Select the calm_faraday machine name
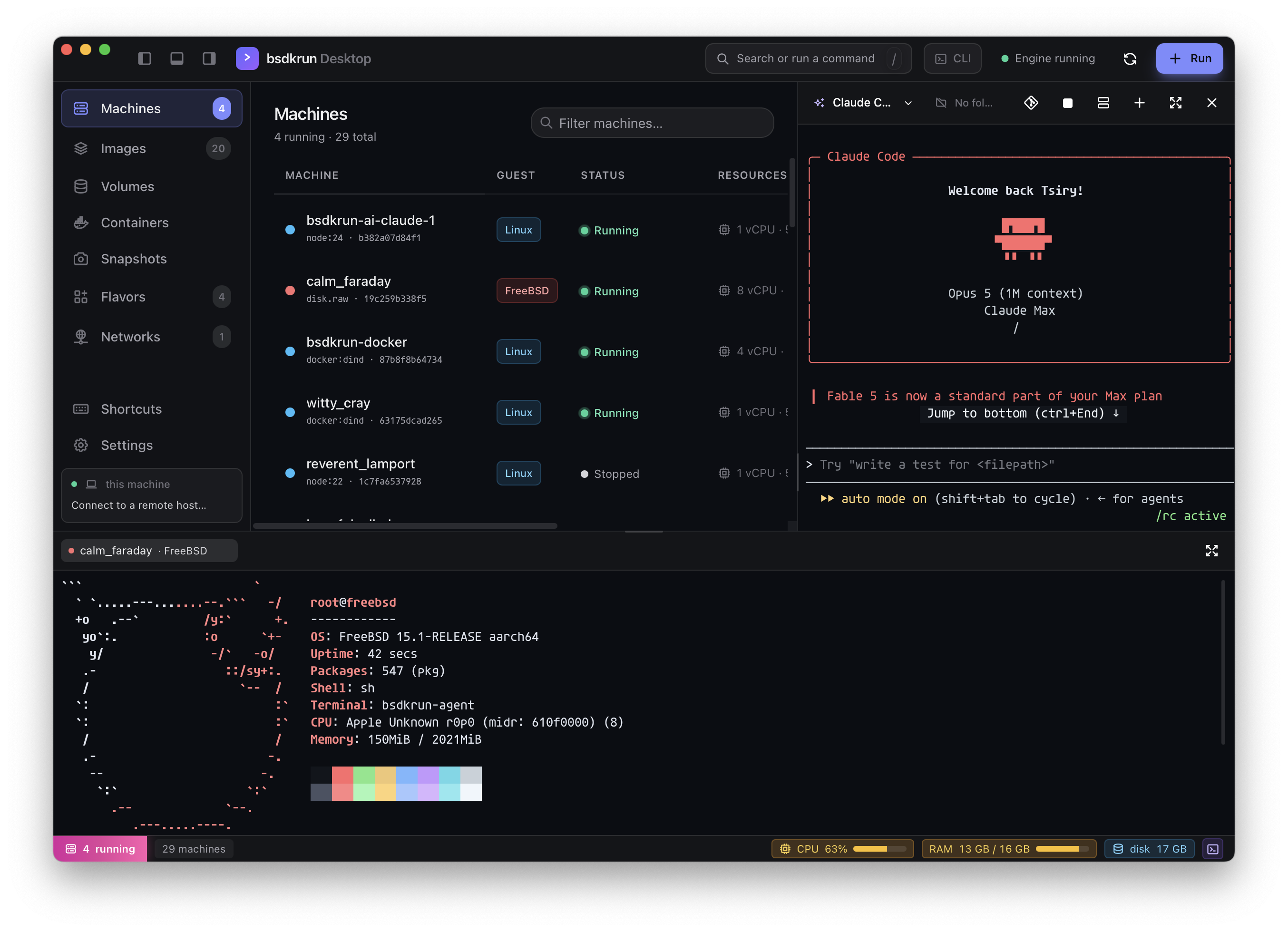Image resolution: width=1288 pixels, height=932 pixels. click(348, 281)
